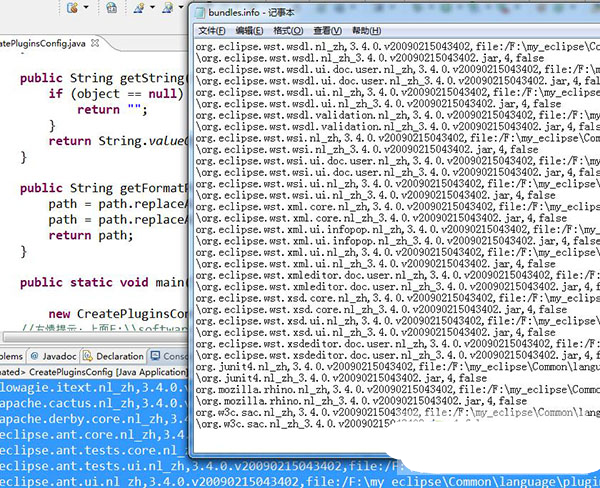Click Notepad line 'org.eclipse.wst.wsdl.ui.doc.user.nl_zh,3.4.0'
The height and width of the screenshot is (488, 600).
pos(398,70)
